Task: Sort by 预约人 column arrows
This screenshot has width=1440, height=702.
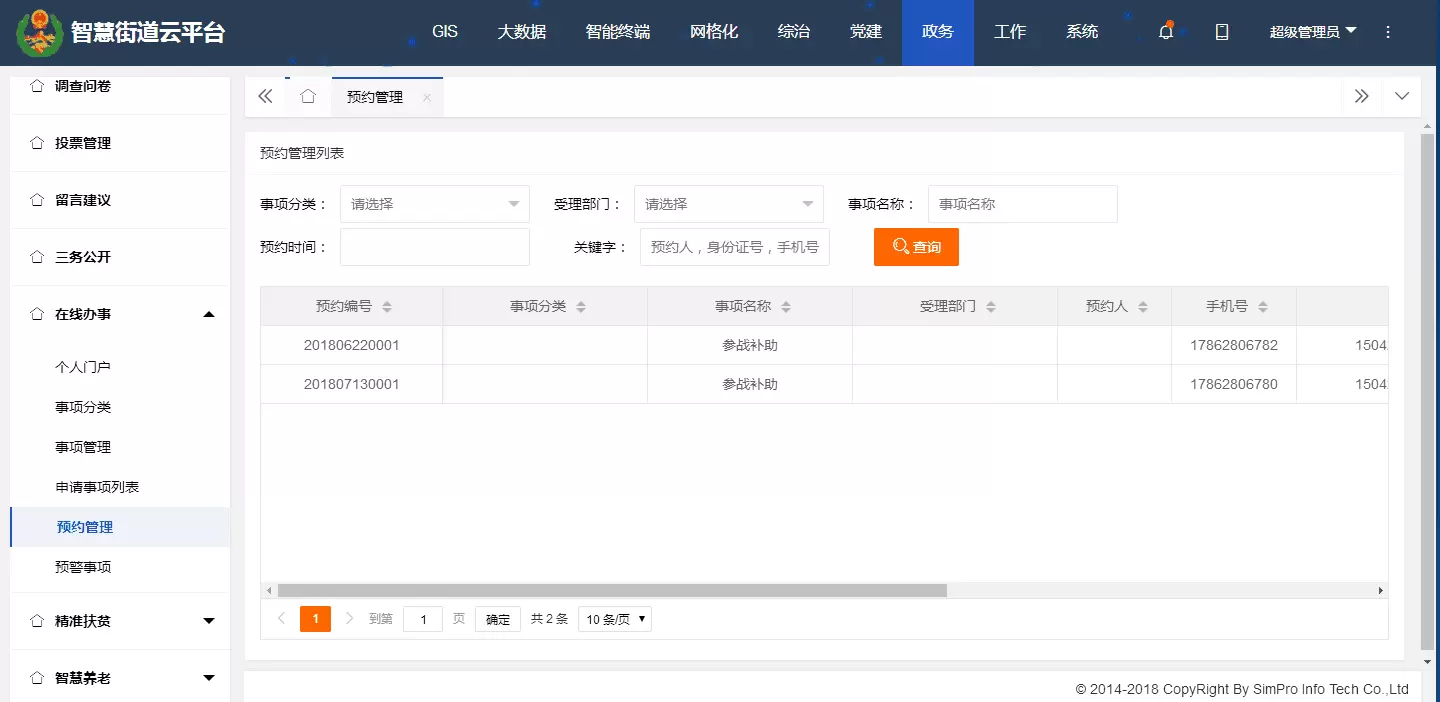Action: tap(1143, 306)
